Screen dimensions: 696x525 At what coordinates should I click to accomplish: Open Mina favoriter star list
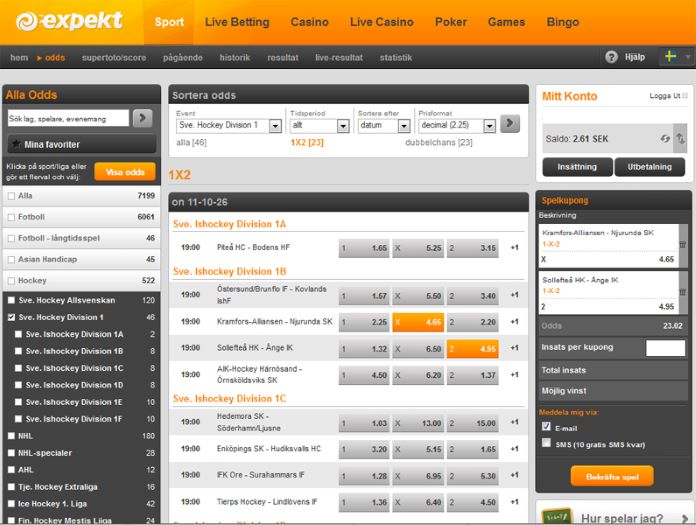82,144
